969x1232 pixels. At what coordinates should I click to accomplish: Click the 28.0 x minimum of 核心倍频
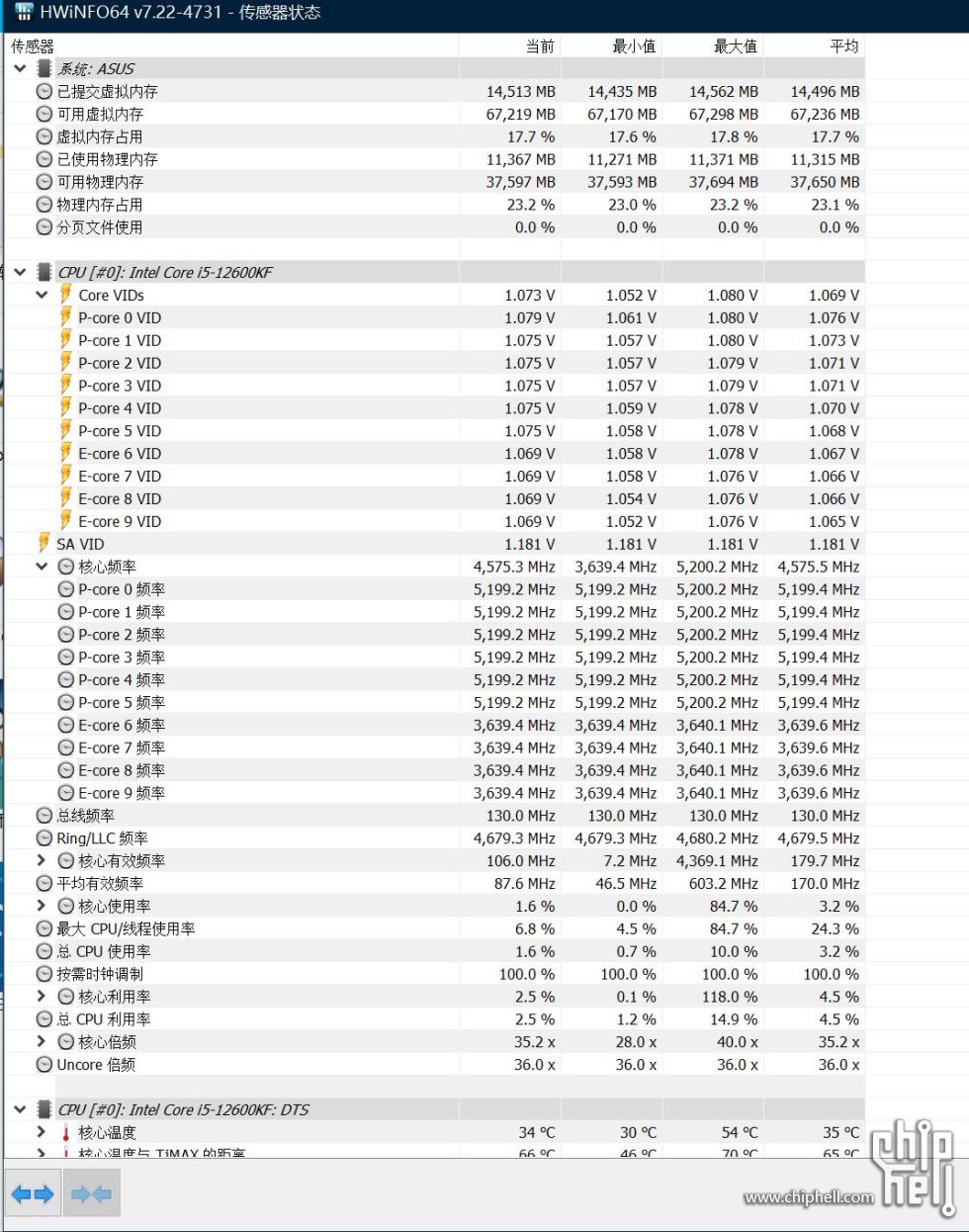tap(636, 1042)
